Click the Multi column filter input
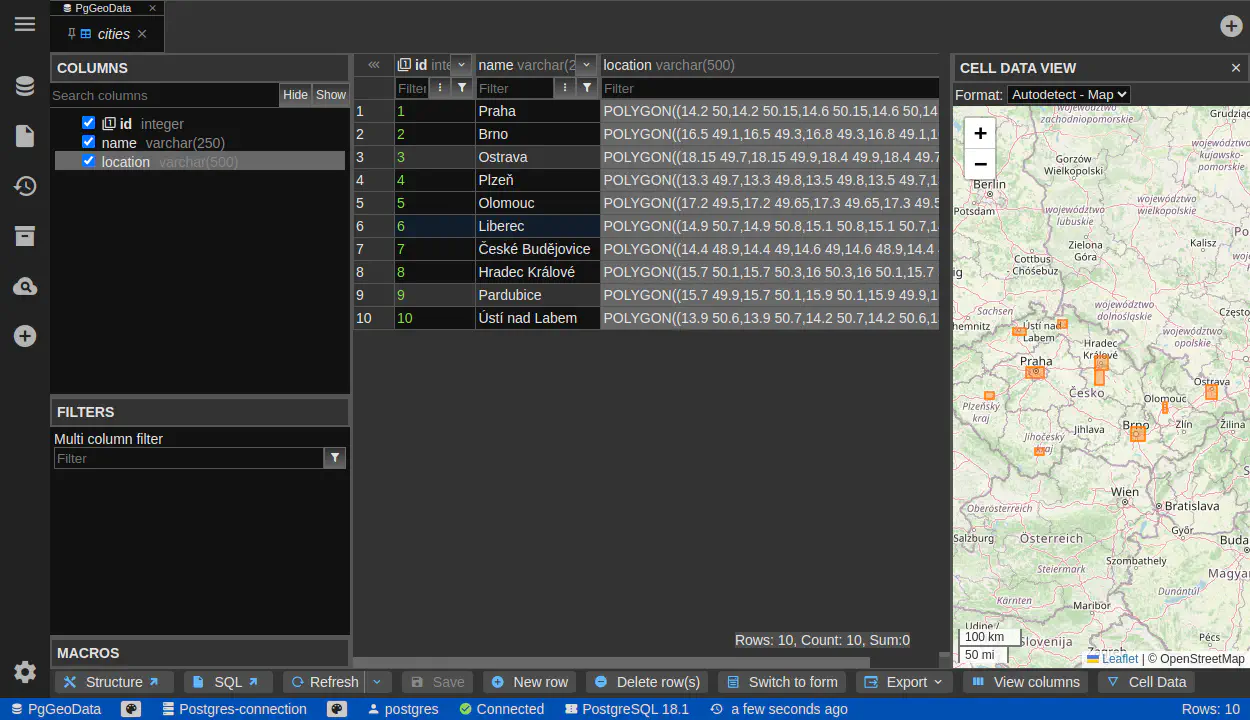The image size is (1250, 720). point(188,458)
